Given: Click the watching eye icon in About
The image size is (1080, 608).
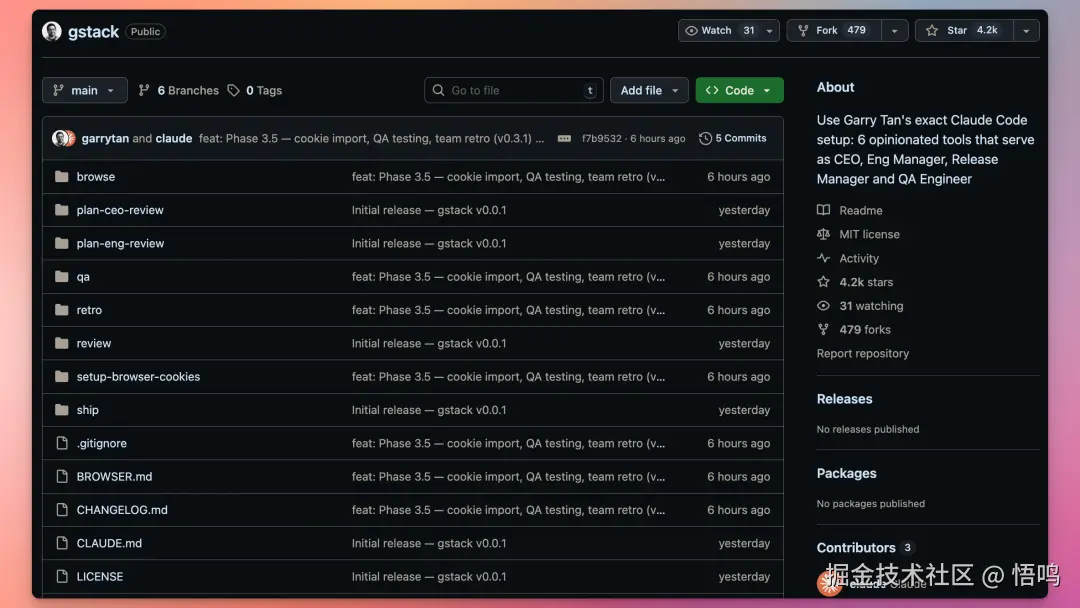Looking at the screenshot, I should click(x=823, y=306).
